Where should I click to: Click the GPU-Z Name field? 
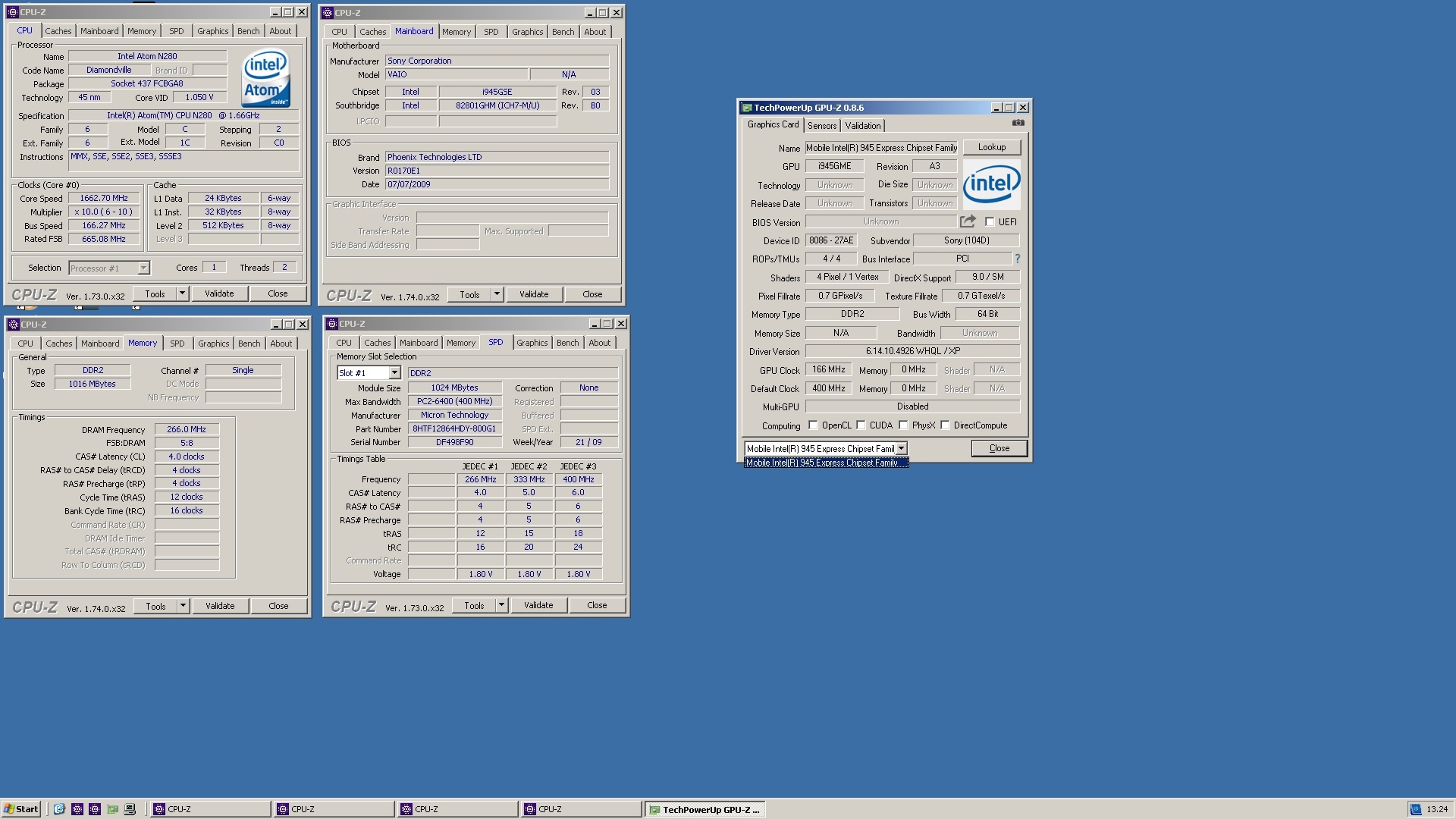881,148
